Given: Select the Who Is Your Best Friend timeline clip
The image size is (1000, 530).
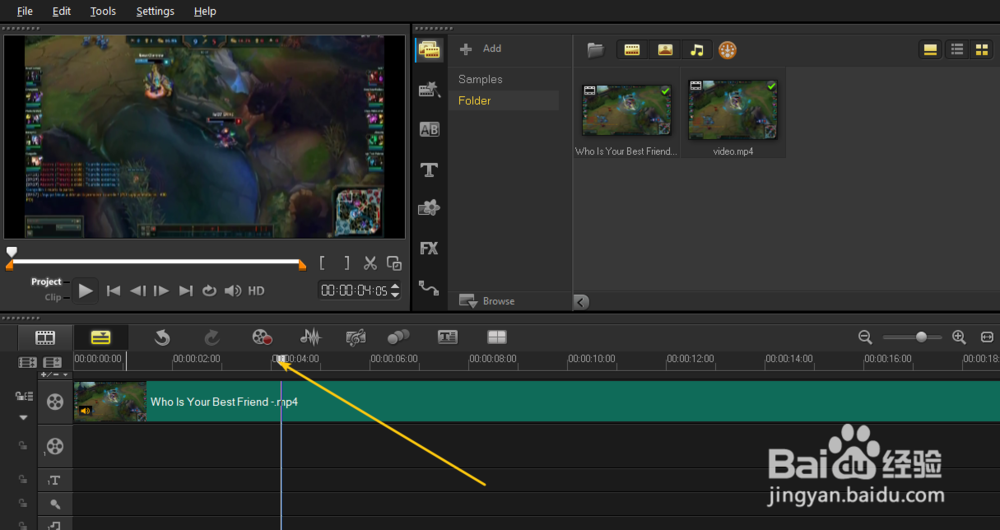Looking at the screenshot, I should coord(536,402).
